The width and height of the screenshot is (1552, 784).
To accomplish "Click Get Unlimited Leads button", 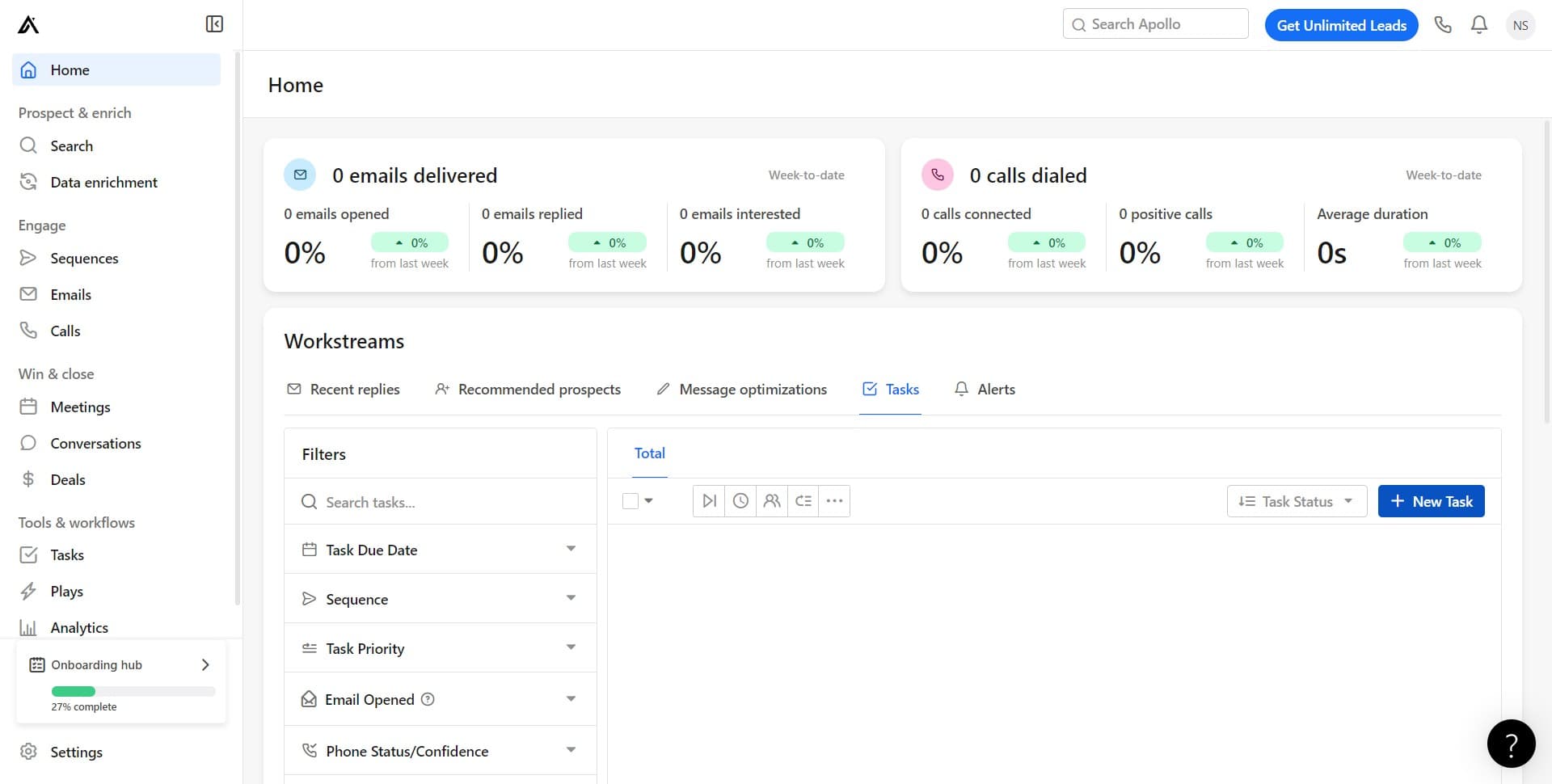I will (x=1341, y=25).
